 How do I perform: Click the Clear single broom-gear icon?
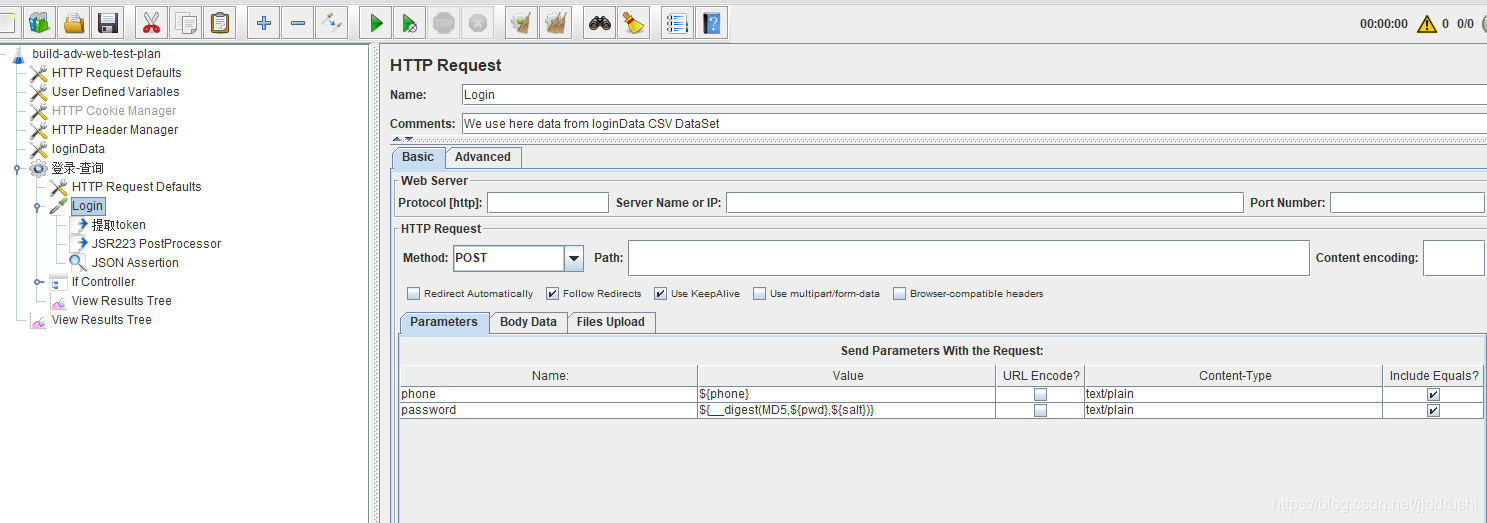pyautogui.click(x=521, y=22)
